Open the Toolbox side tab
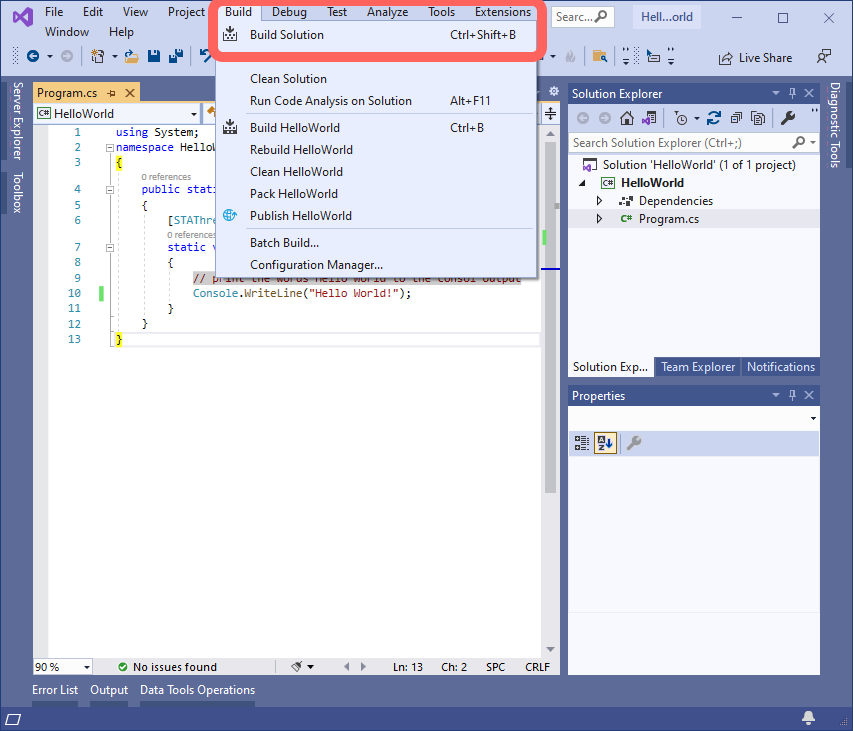This screenshot has height=731, width=853. pyautogui.click(x=17, y=192)
